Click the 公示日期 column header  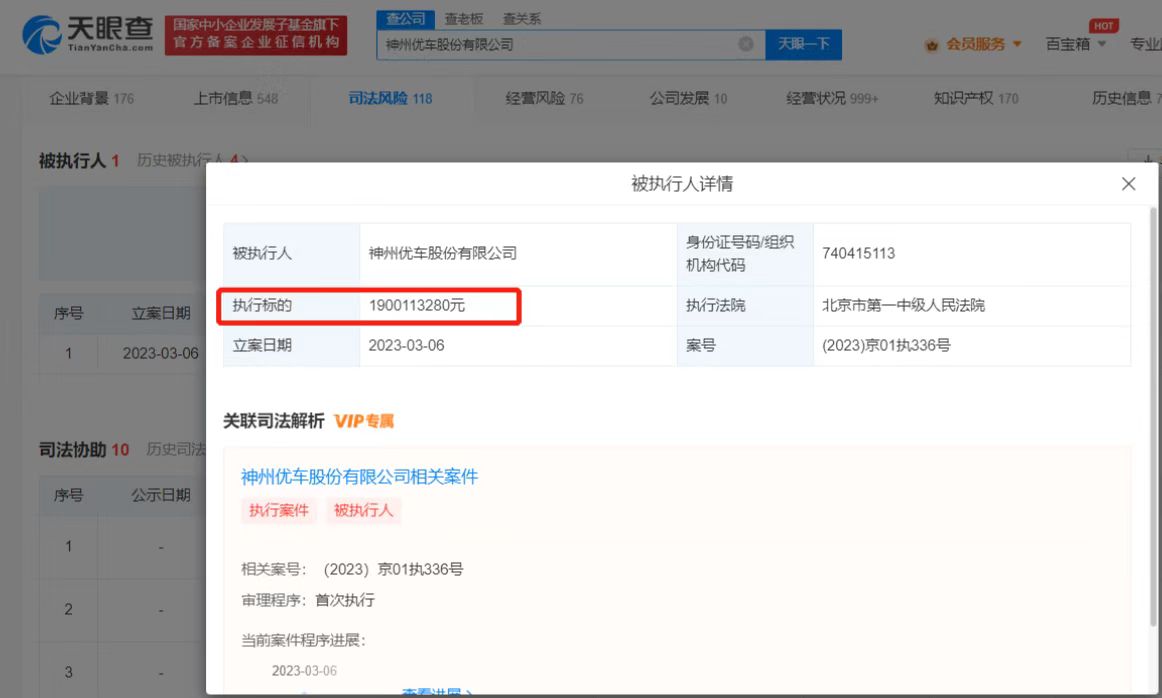pos(161,495)
